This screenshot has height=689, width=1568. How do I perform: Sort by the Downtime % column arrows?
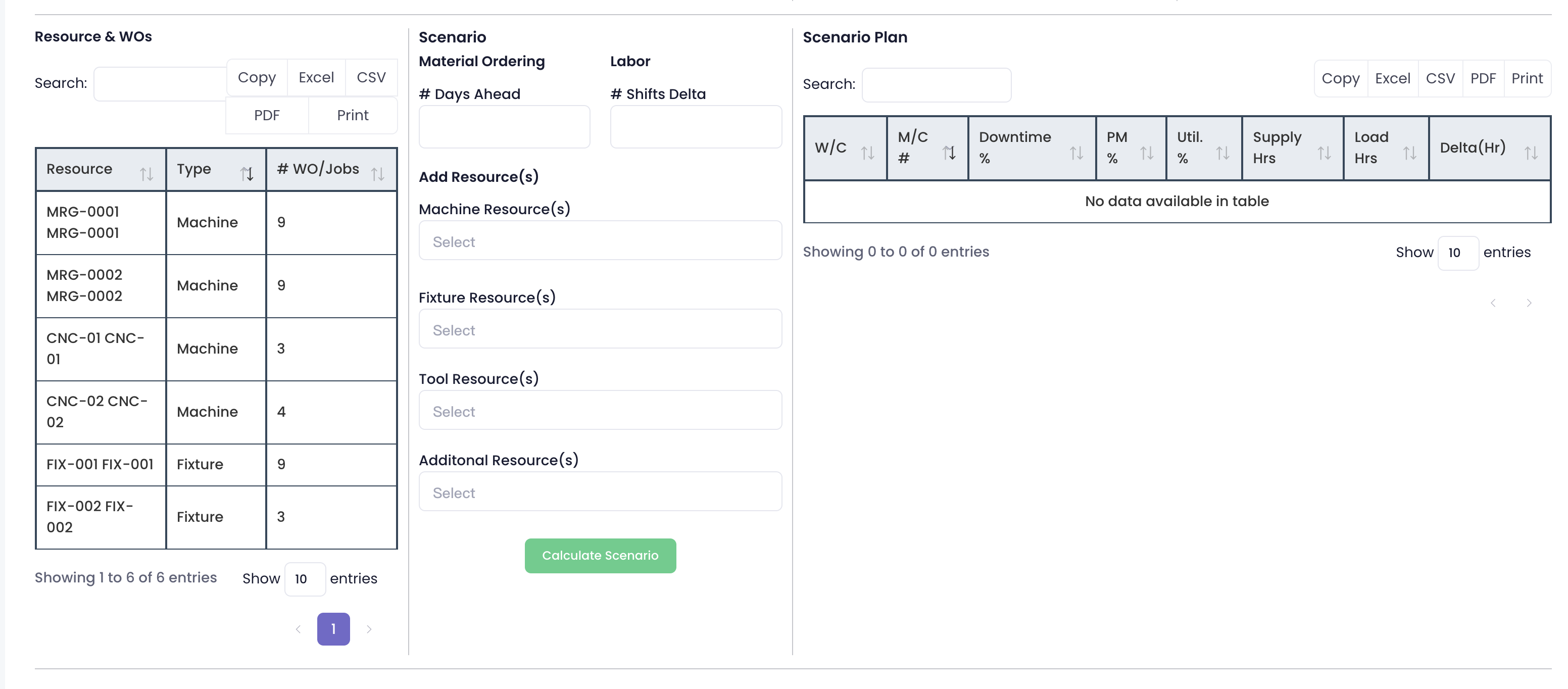click(1076, 154)
